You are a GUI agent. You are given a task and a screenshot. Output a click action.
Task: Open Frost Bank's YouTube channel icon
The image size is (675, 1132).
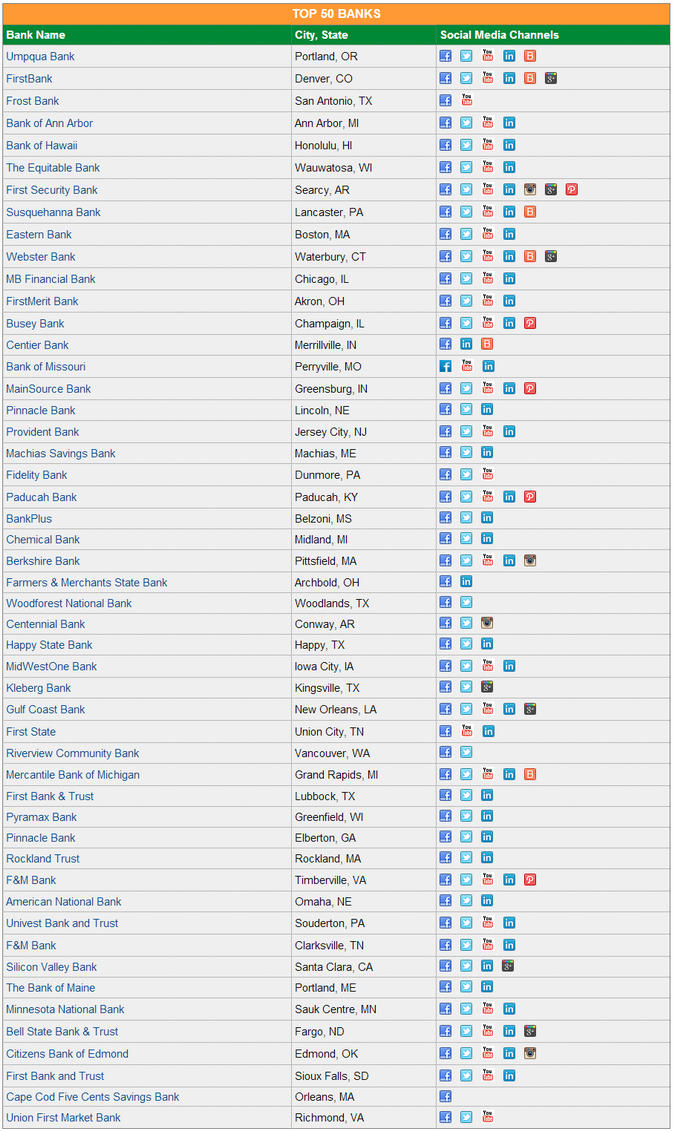coord(467,100)
